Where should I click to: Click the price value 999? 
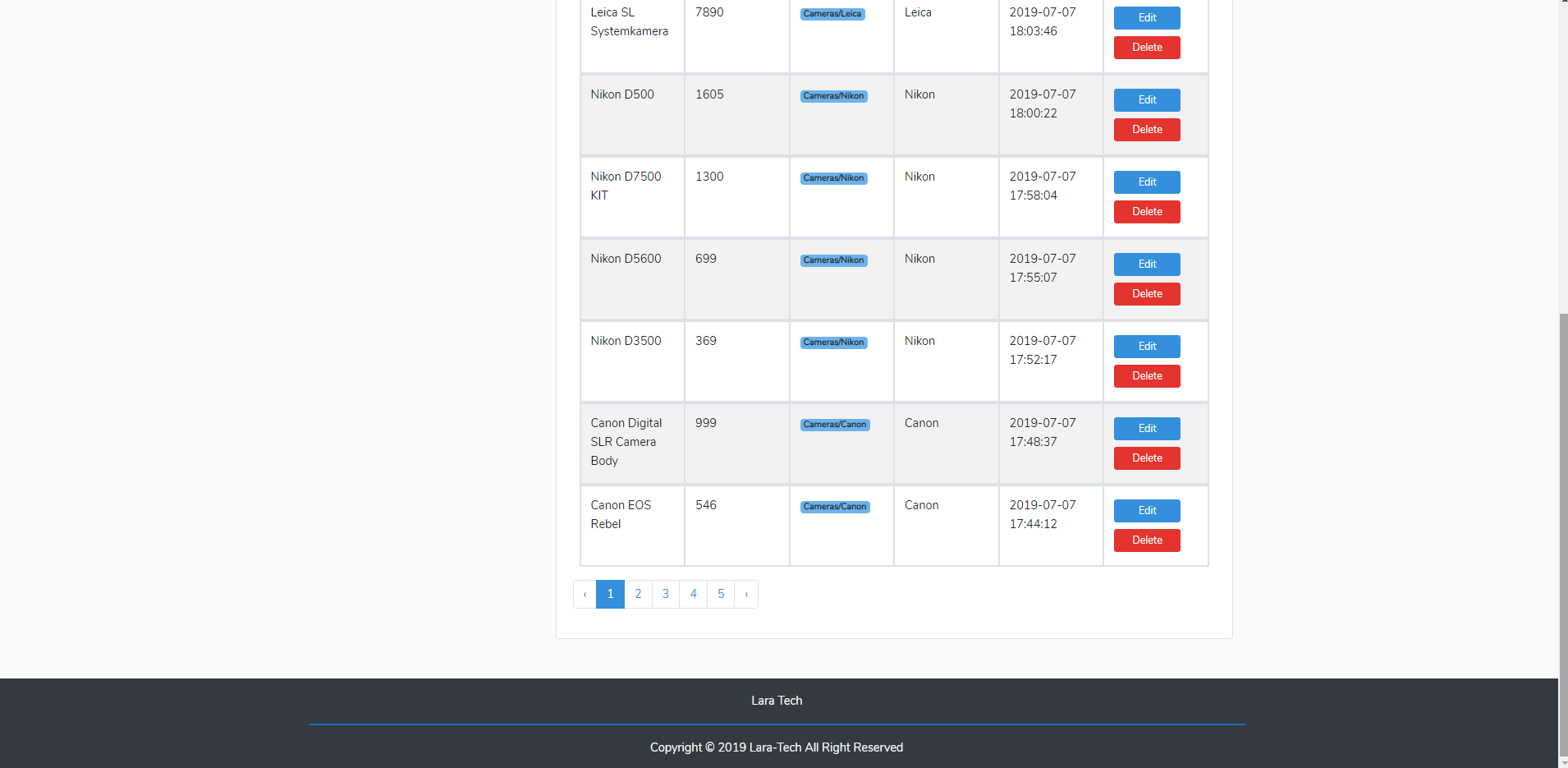point(706,423)
